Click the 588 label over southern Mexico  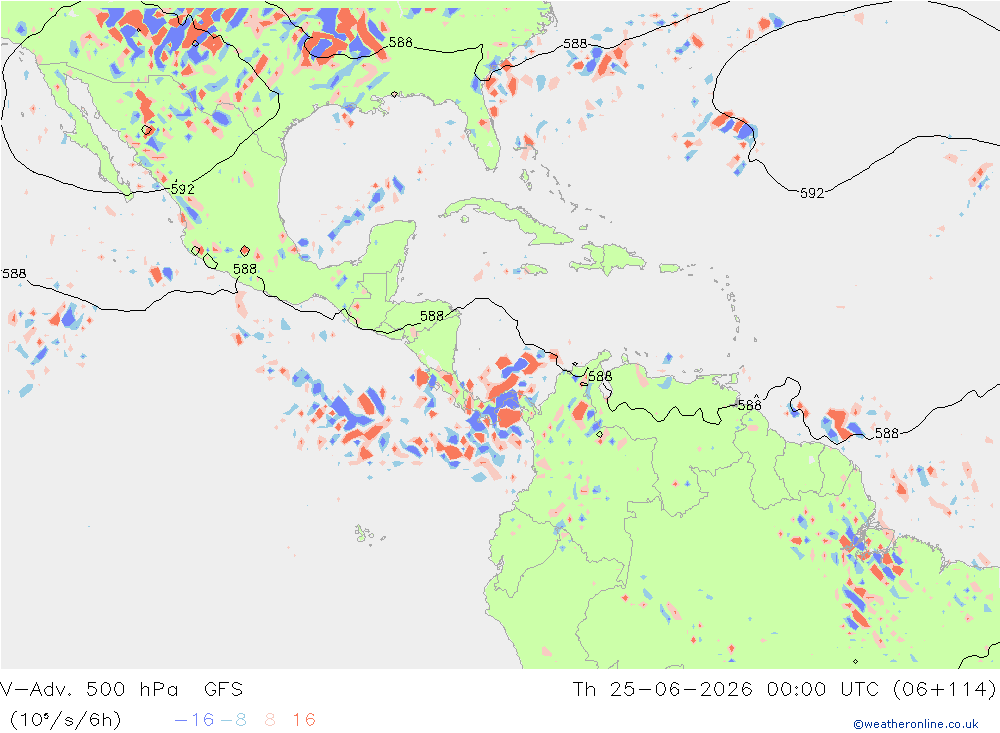[245, 269]
